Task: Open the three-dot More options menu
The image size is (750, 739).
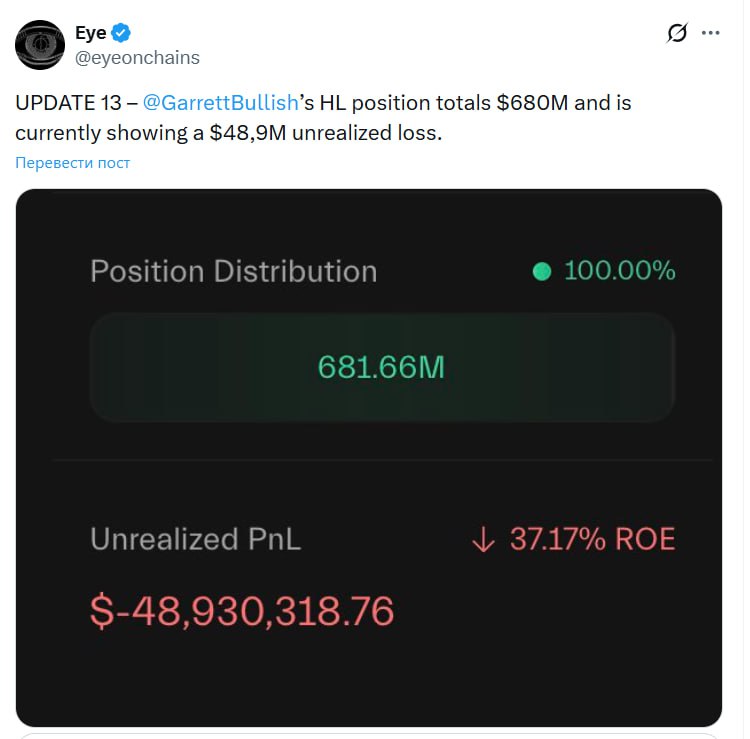Action: pos(711,33)
